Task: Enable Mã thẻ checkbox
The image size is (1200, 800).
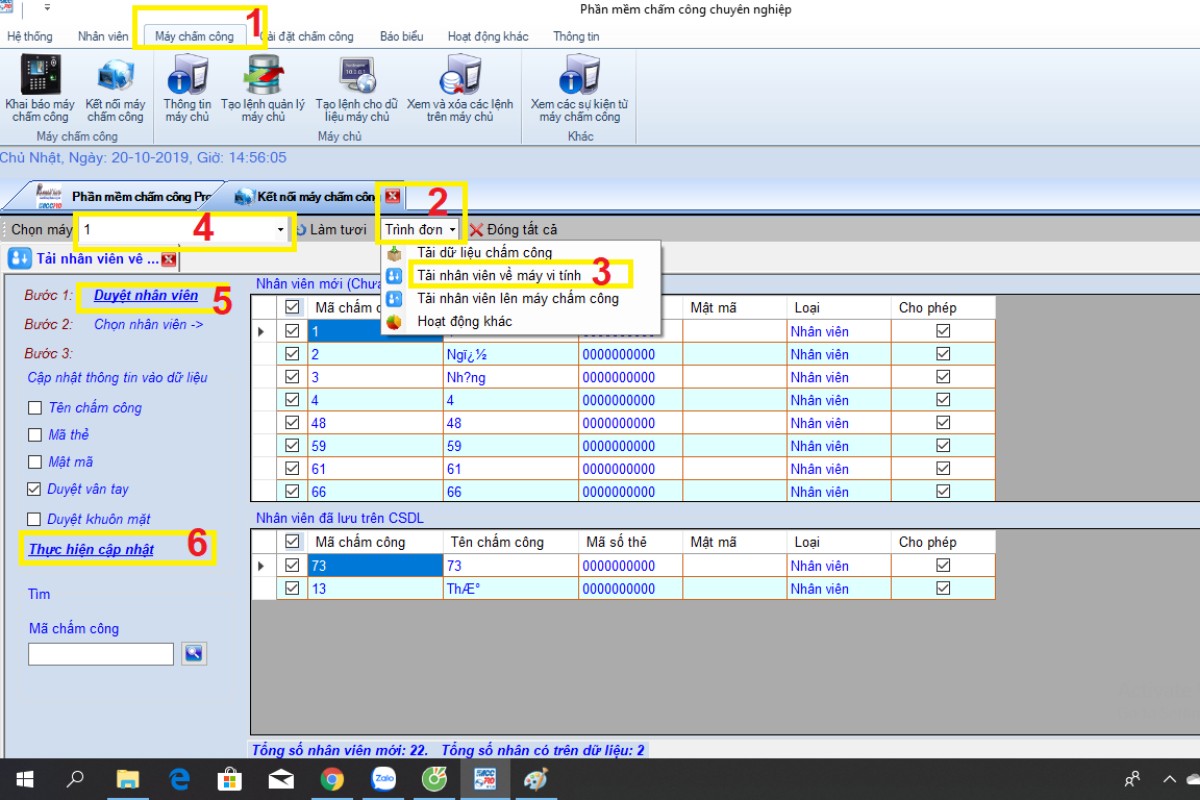Action: [x=35, y=435]
